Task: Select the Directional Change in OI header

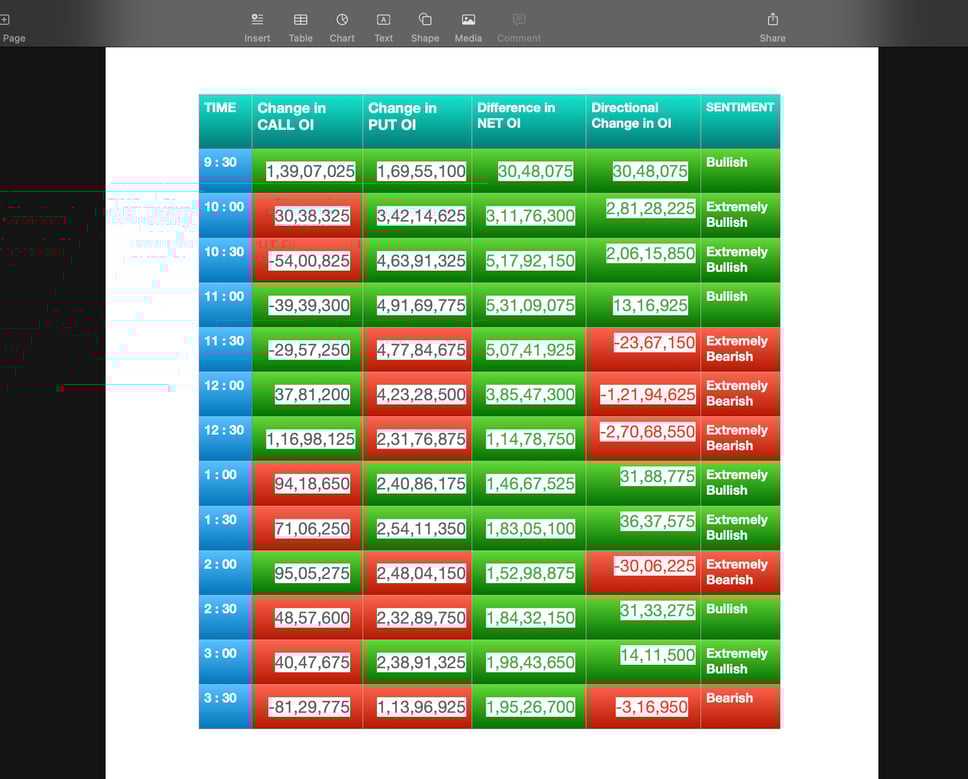Action: coord(643,122)
